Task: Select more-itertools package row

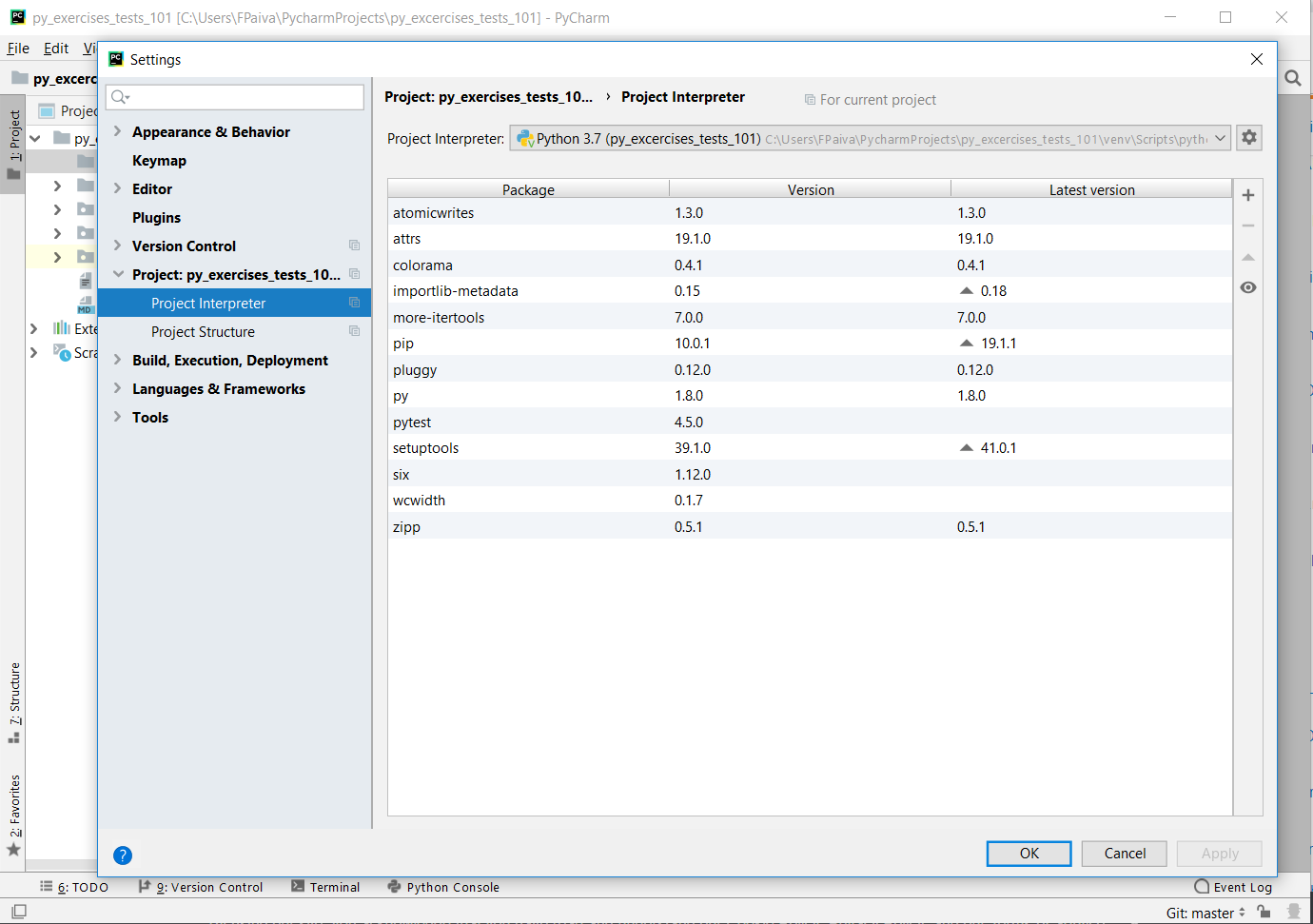Action: (x=810, y=318)
